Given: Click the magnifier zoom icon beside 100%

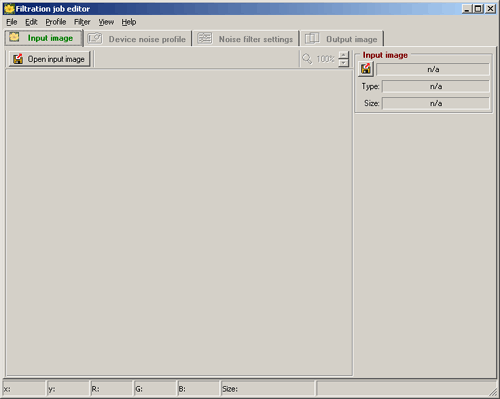Looking at the screenshot, I should click(x=307, y=59).
